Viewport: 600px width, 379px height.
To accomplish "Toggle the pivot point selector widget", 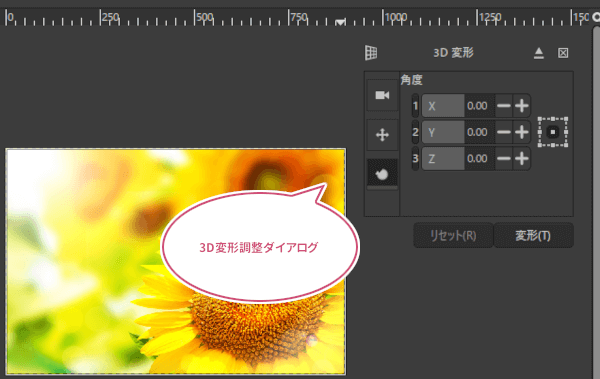I will point(553,132).
